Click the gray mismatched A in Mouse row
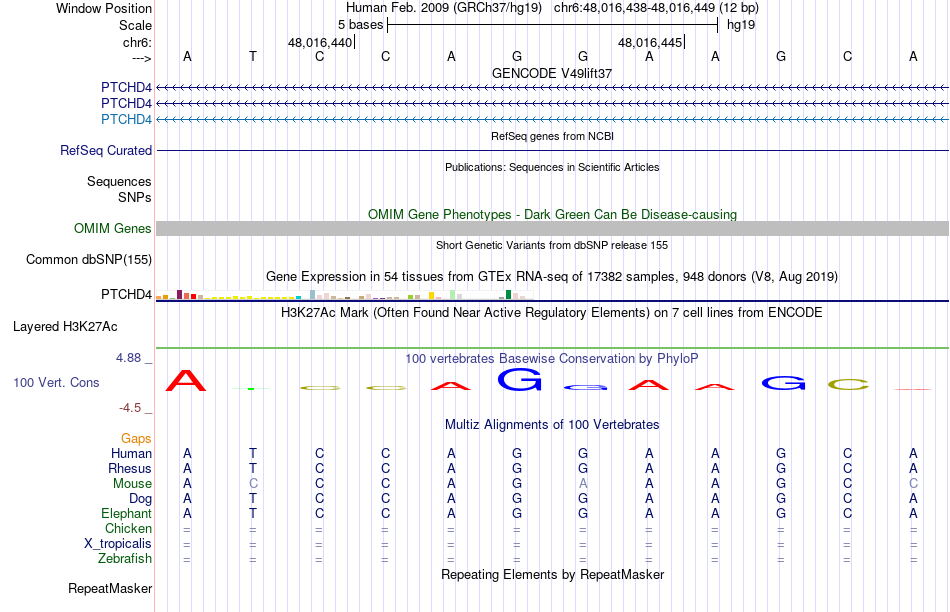 pos(583,484)
